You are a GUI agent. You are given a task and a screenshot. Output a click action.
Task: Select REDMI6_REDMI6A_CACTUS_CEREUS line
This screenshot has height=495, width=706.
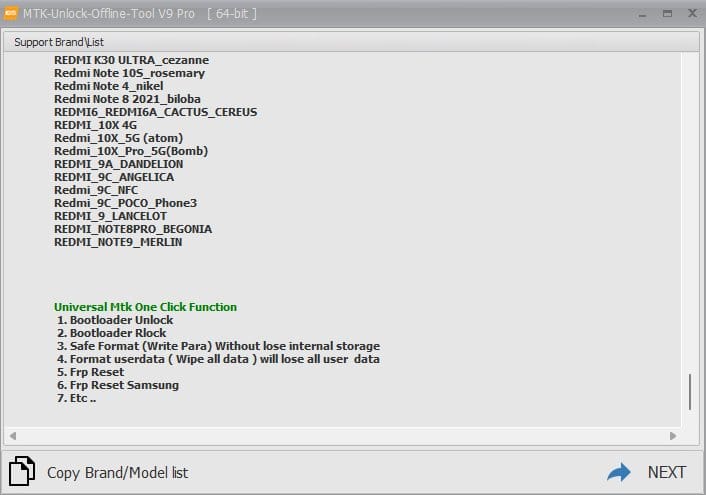[x=156, y=112]
